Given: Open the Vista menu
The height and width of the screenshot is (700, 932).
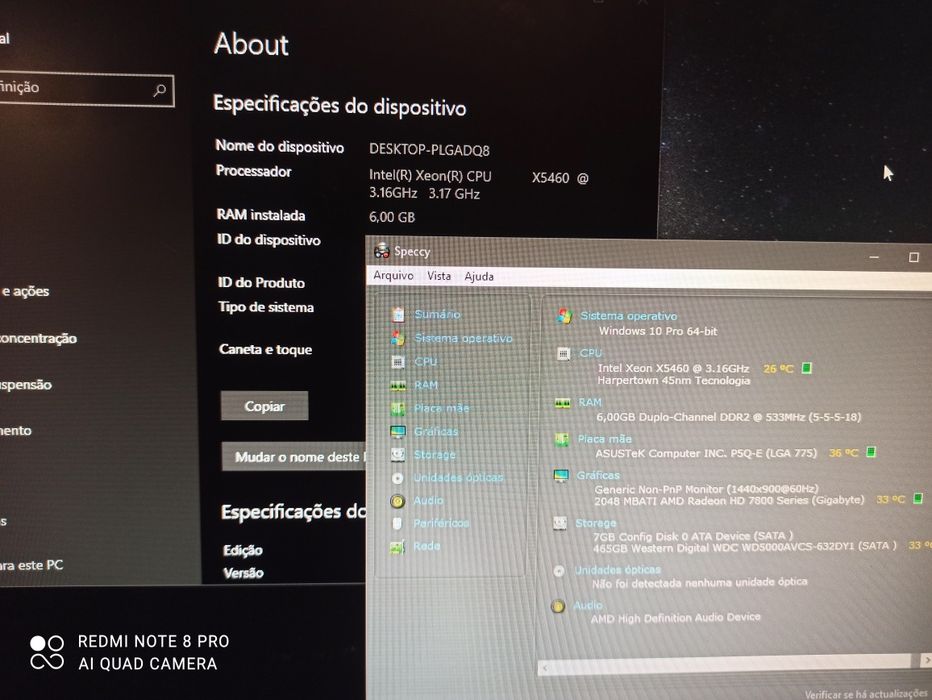Looking at the screenshot, I should click(439, 276).
